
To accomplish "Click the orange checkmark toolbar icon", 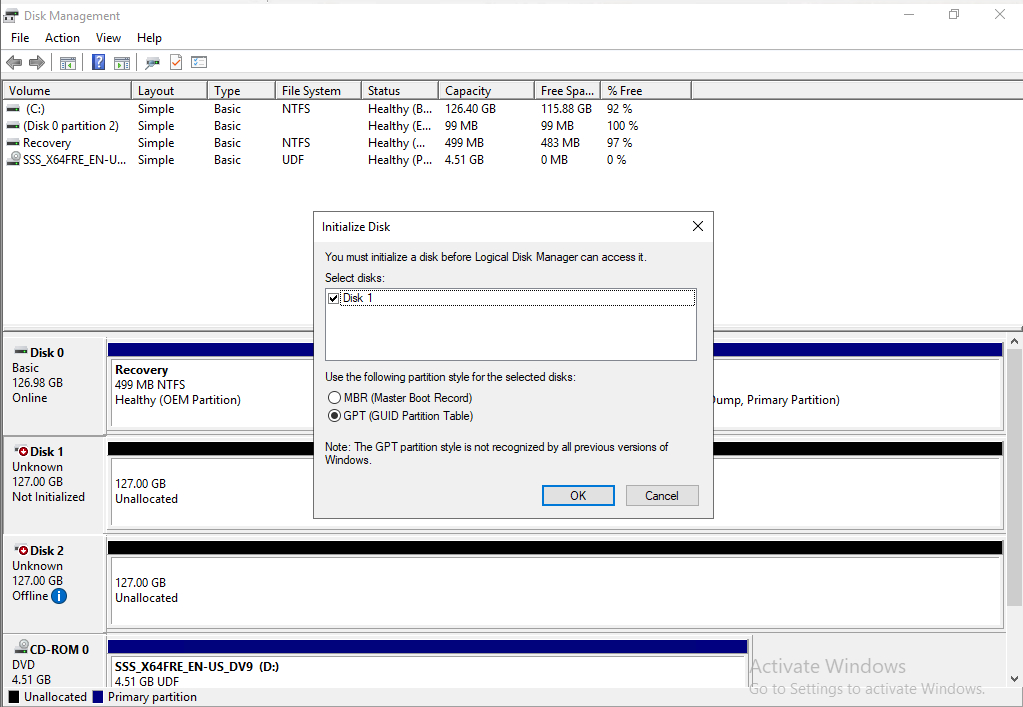I will (174, 61).
